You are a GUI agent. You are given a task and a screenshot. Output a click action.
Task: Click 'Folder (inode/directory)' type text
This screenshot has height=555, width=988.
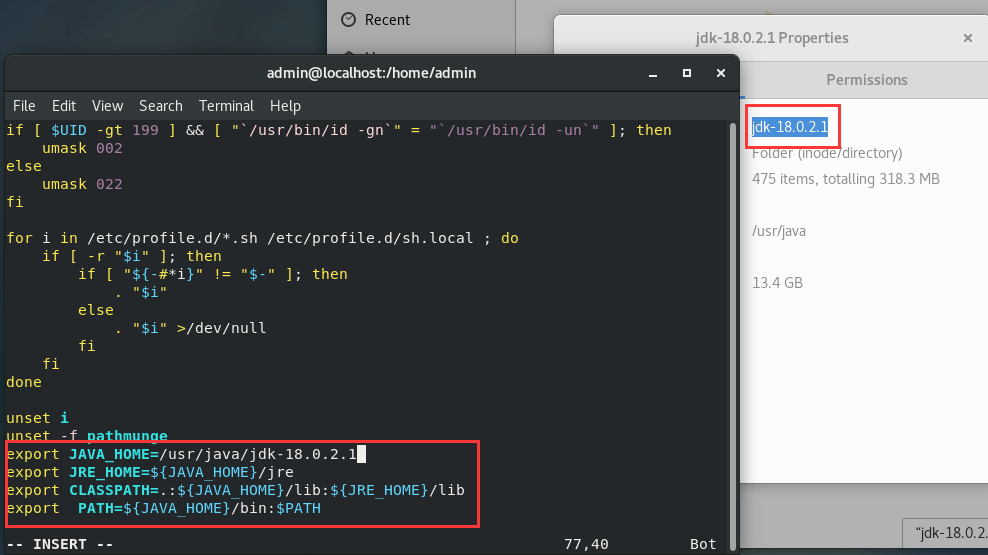827,153
